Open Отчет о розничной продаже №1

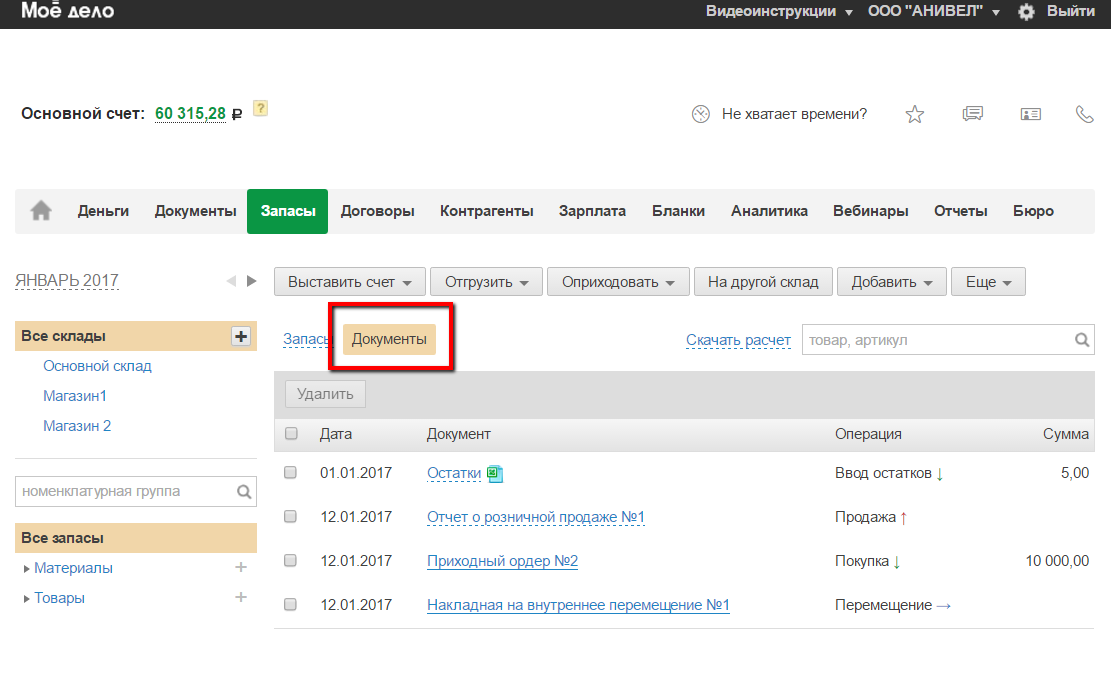tap(535, 517)
